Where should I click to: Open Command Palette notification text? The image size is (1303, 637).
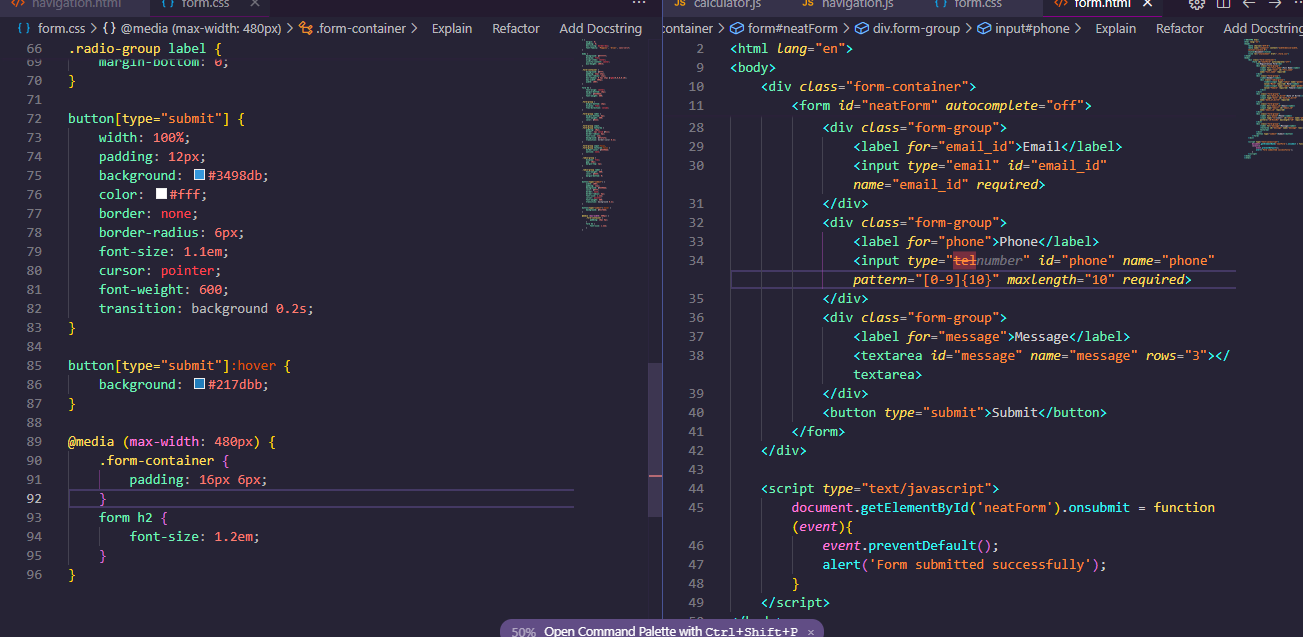tap(671, 631)
